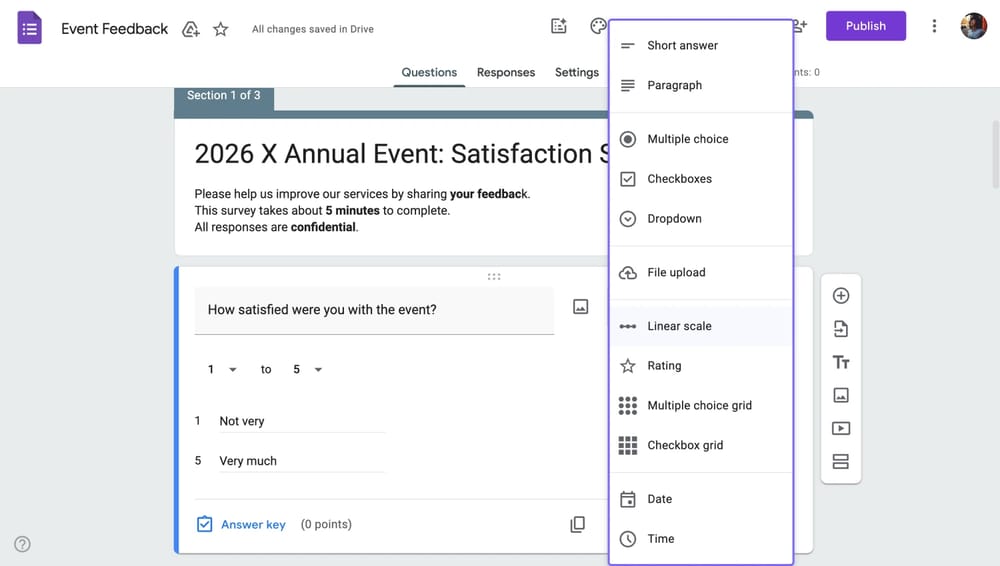Add section from side toolbar

(841, 461)
